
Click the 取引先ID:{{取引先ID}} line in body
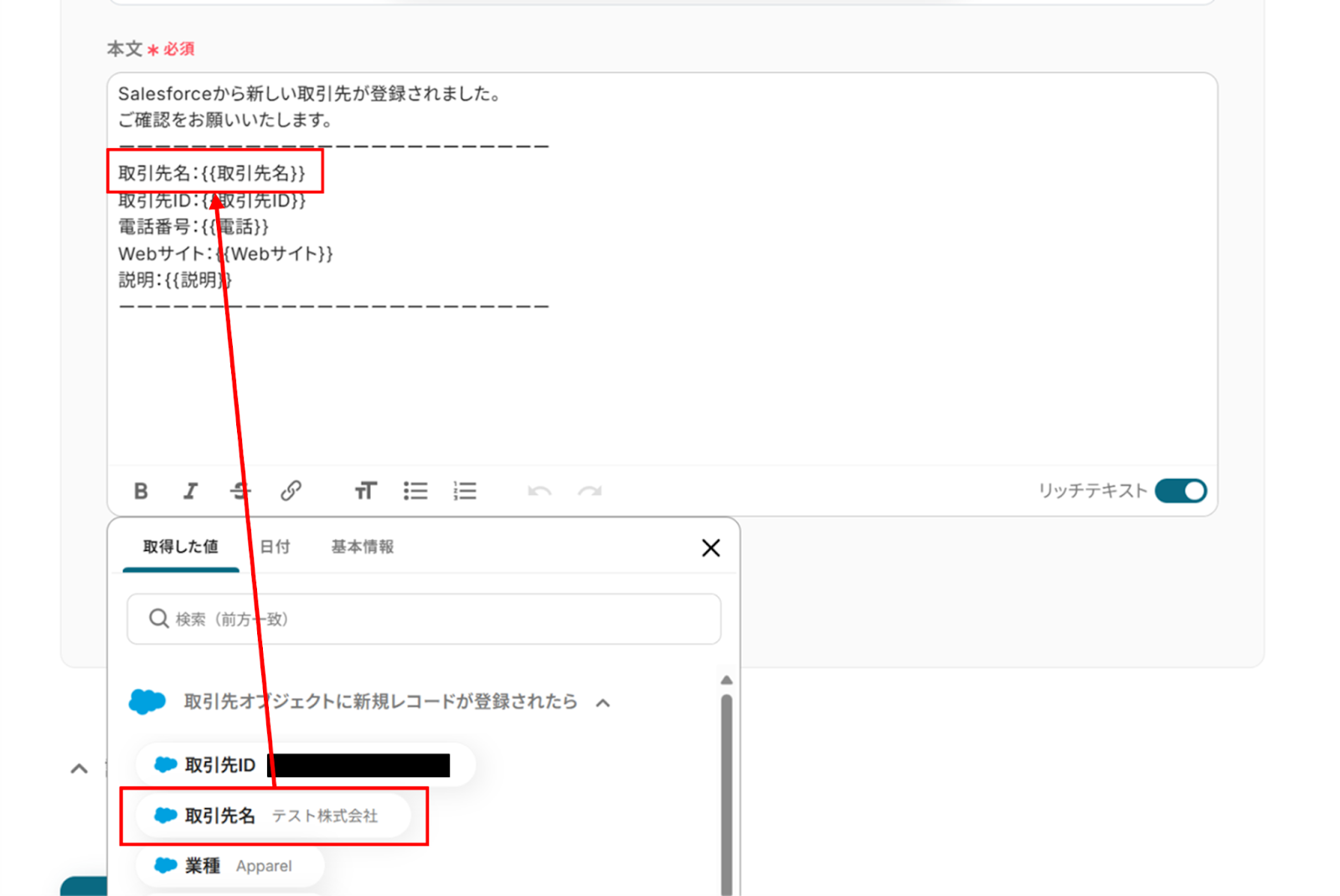(x=212, y=200)
